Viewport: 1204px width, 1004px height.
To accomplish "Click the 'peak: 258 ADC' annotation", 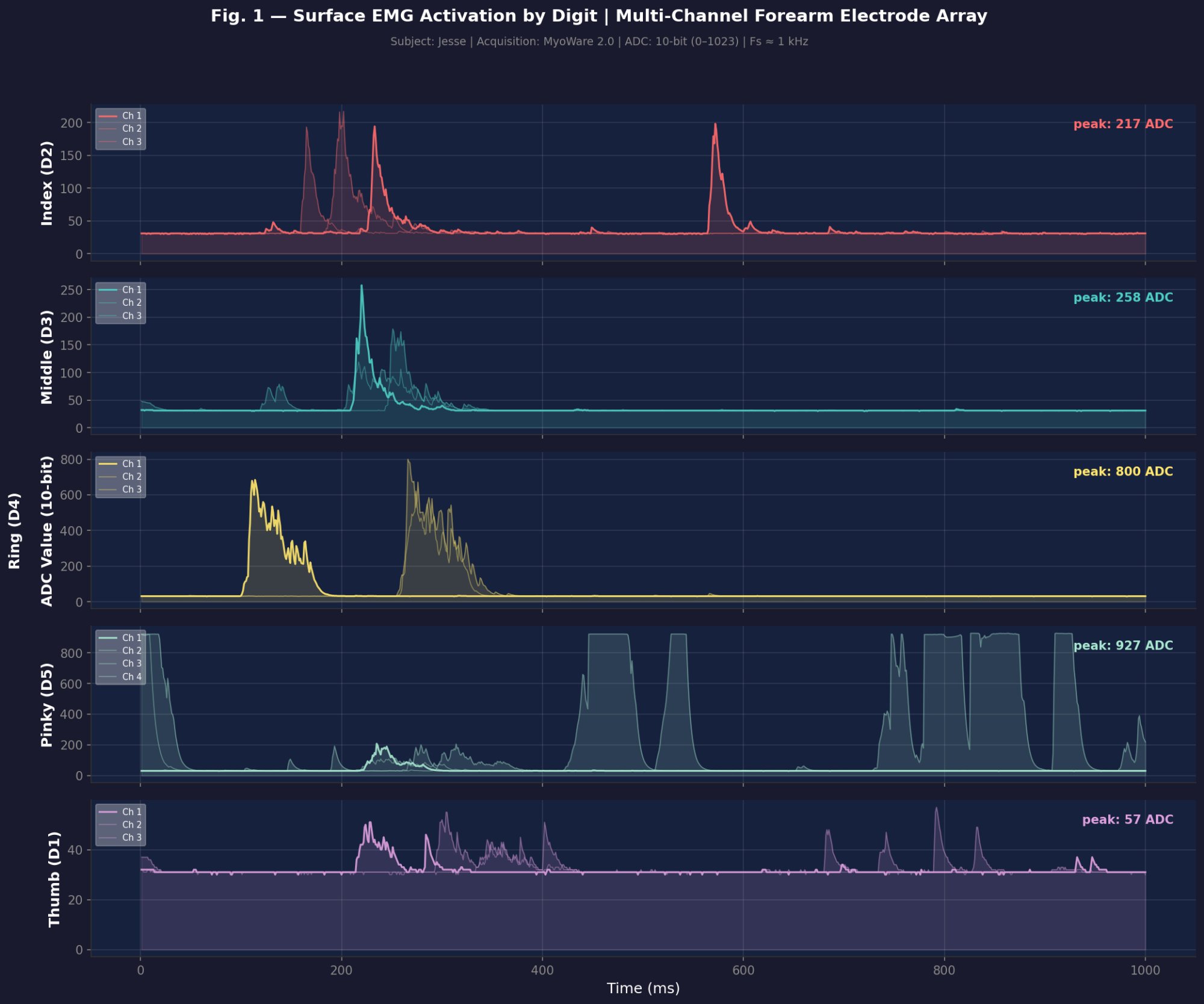I will coord(1123,297).
